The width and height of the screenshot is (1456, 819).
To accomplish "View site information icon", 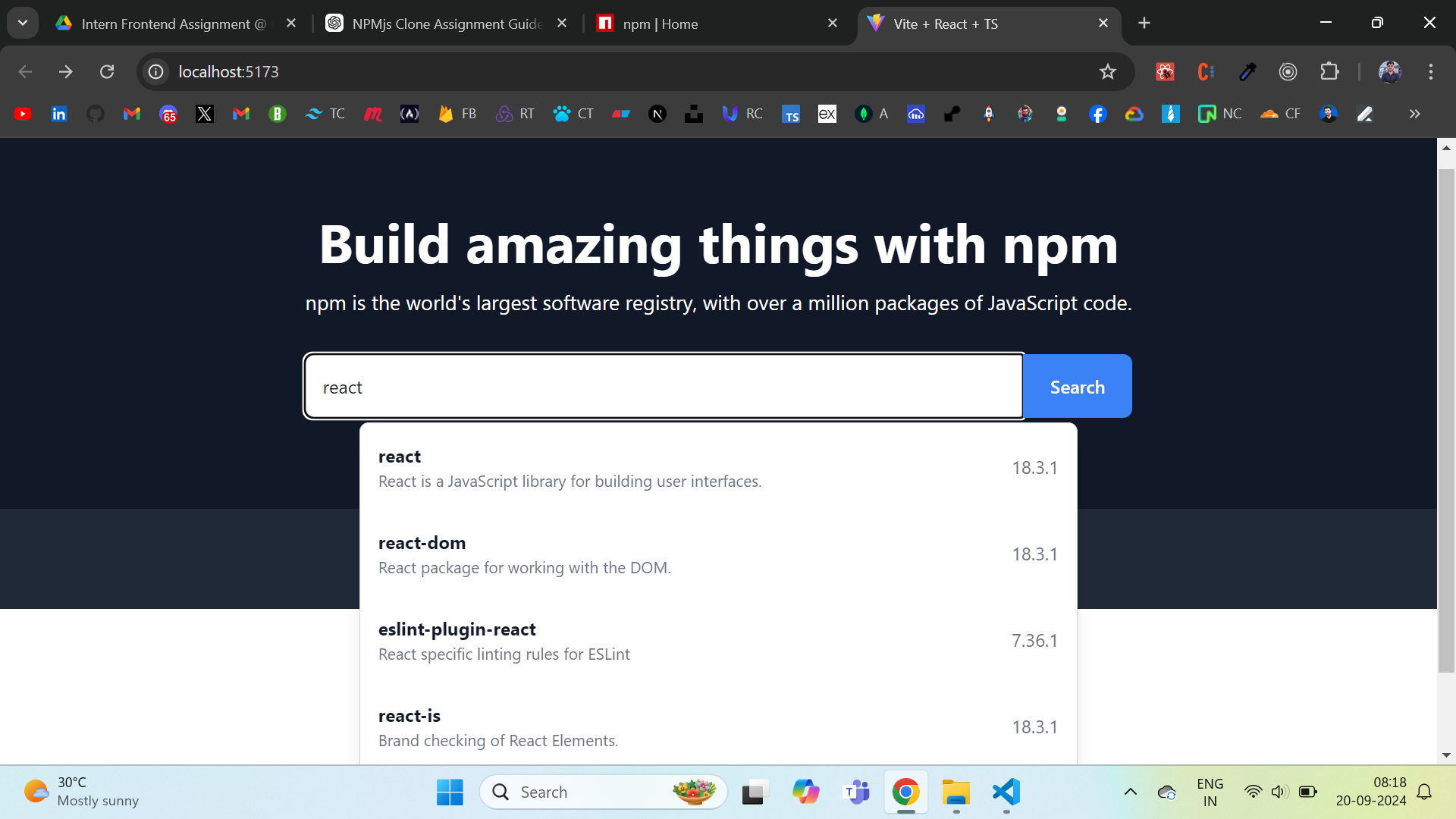I will pos(156,71).
